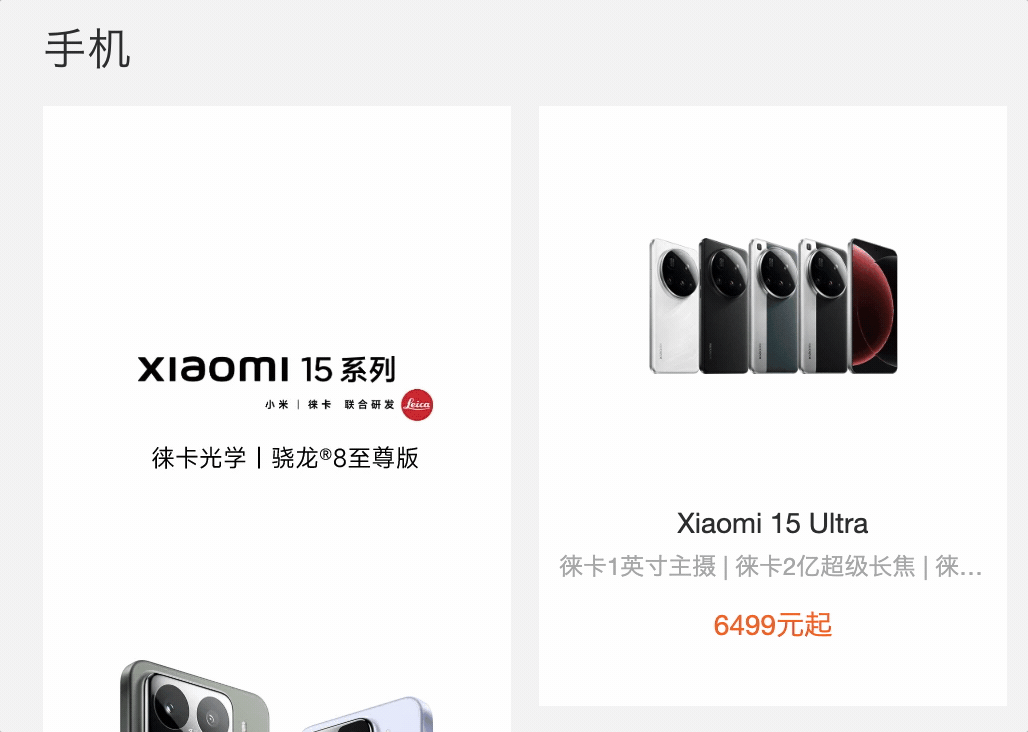Click the Xiaomi 15 系列 wordmark logo
This screenshot has width=1028, height=732.
pos(267,370)
